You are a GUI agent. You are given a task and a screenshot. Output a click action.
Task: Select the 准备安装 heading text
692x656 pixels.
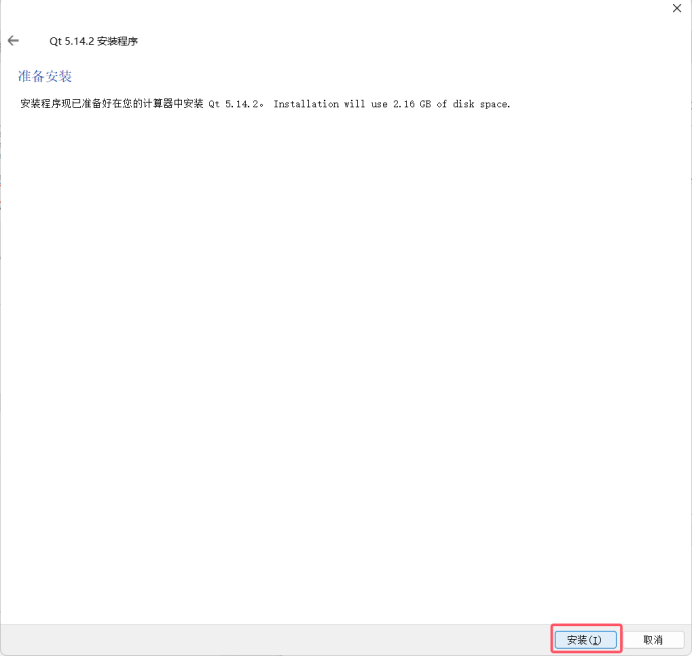tap(45, 76)
